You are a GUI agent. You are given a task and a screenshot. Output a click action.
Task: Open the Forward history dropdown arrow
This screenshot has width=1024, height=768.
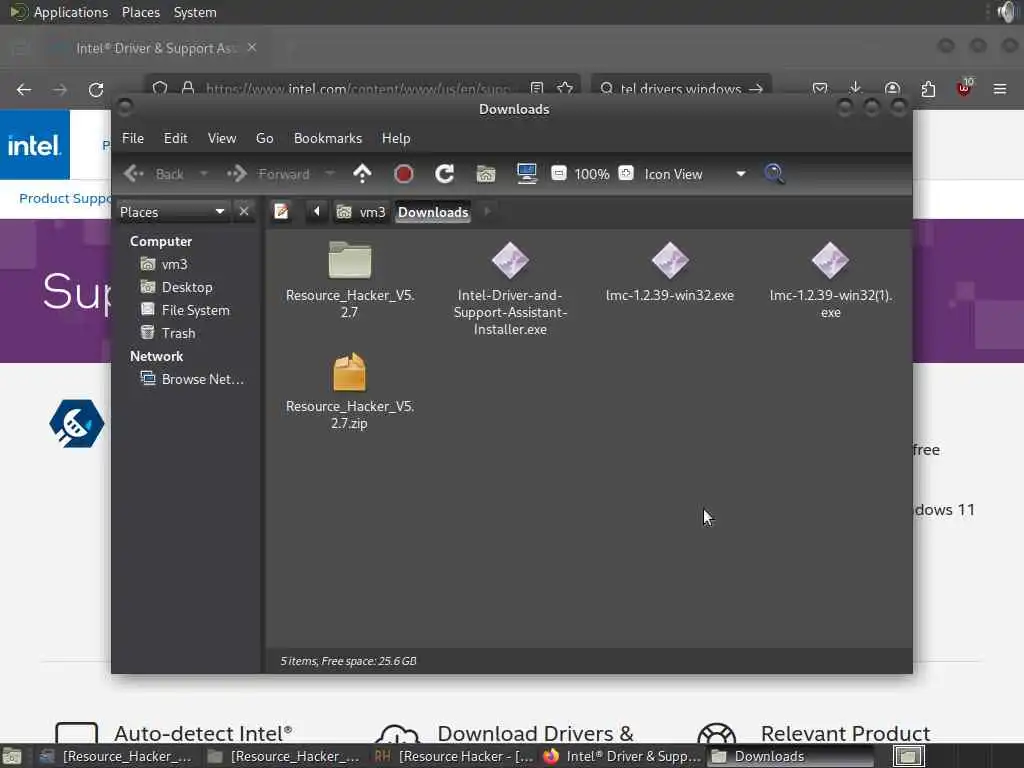click(330, 174)
